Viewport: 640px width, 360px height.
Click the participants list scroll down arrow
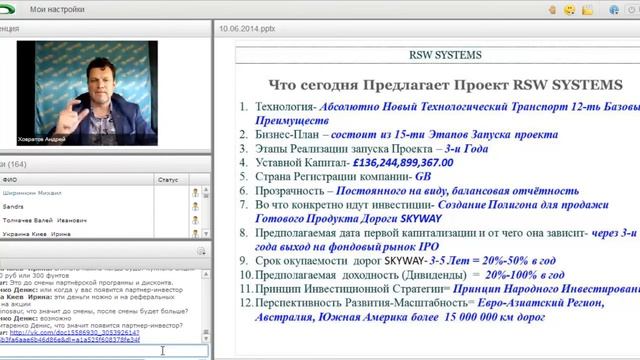(x=206, y=234)
